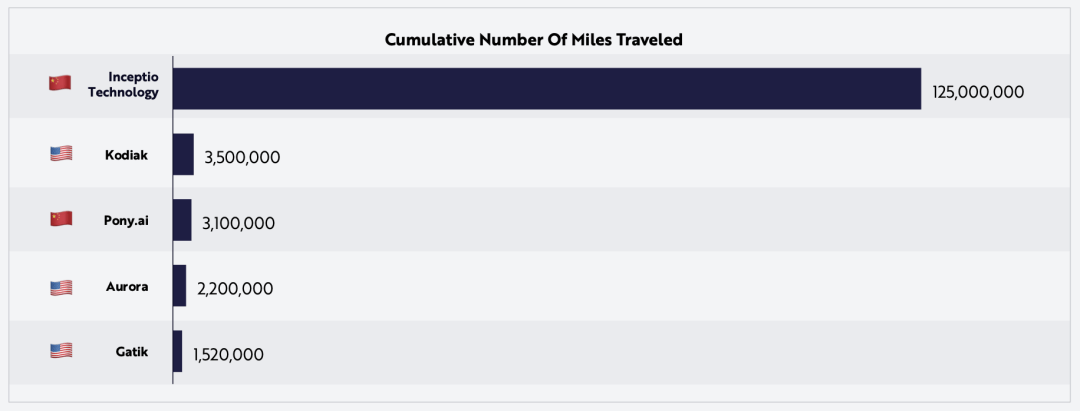
Task: Click the Cumulative Number Of Miles Traveled title
Action: pyautogui.click(x=534, y=39)
